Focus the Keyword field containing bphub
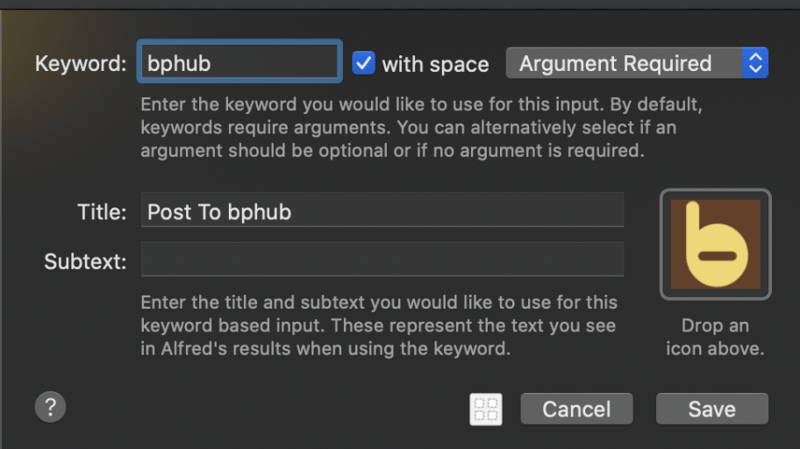 [240, 63]
